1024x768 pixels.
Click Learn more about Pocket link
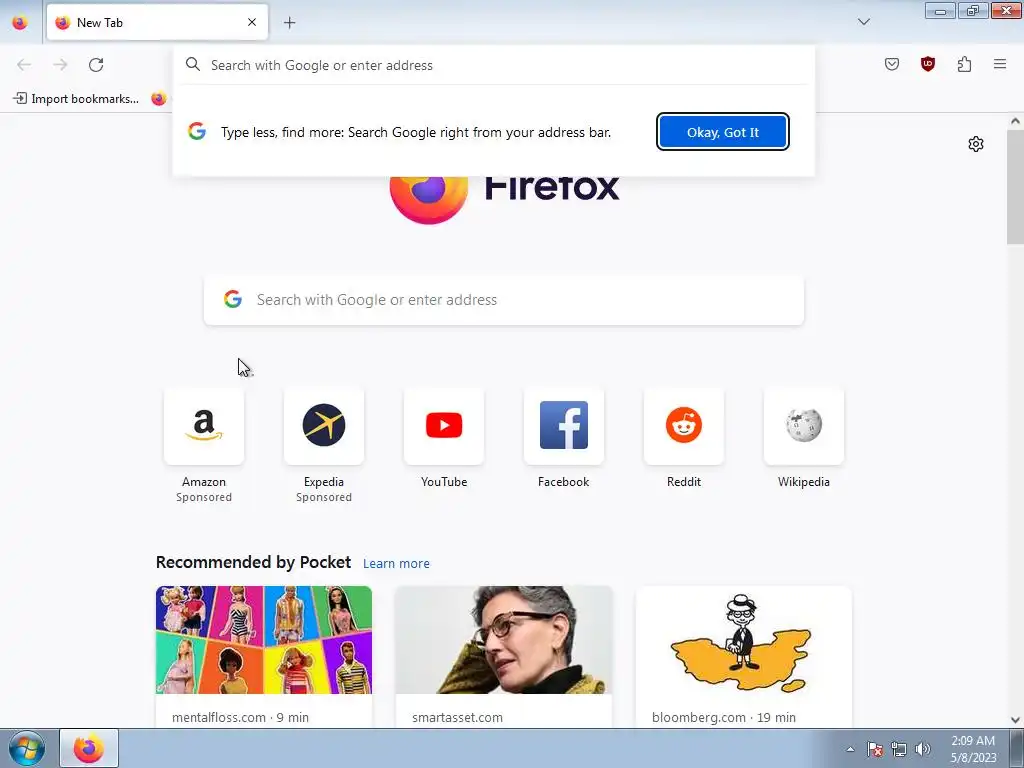[x=396, y=564]
